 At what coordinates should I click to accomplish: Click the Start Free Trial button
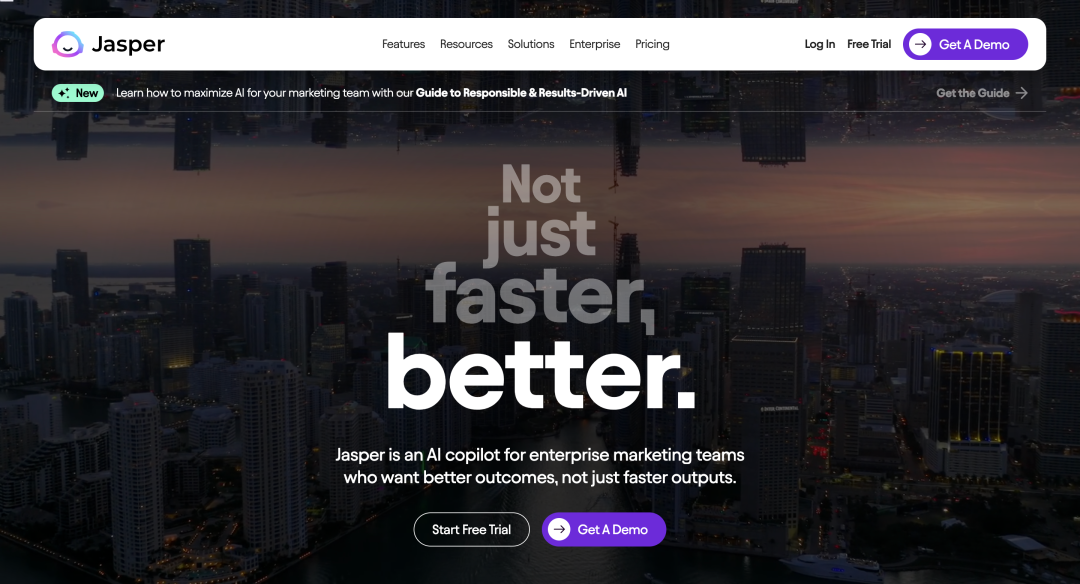(x=472, y=530)
